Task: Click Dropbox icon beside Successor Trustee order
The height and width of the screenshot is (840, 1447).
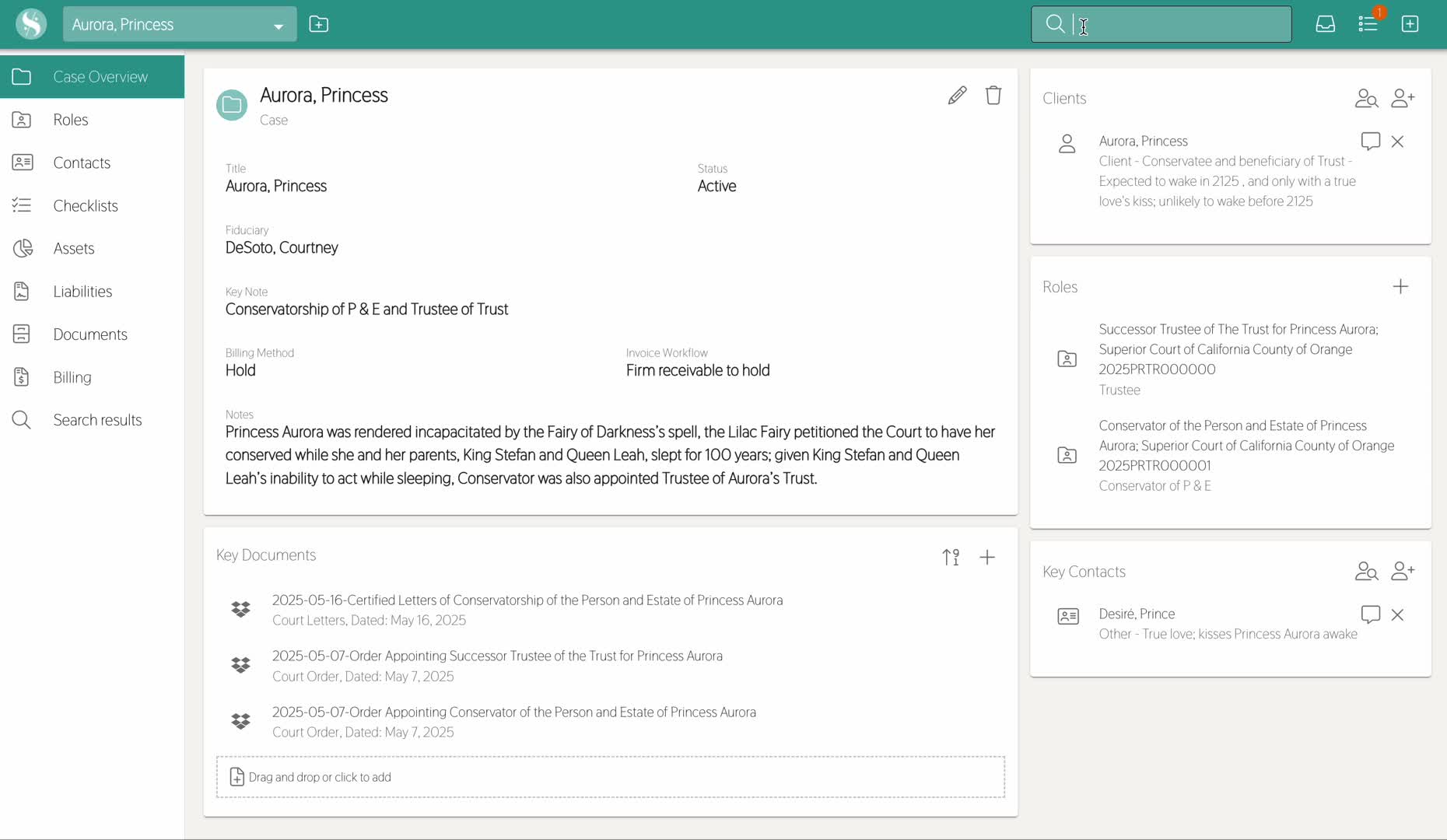Action: click(x=240, y=665)
